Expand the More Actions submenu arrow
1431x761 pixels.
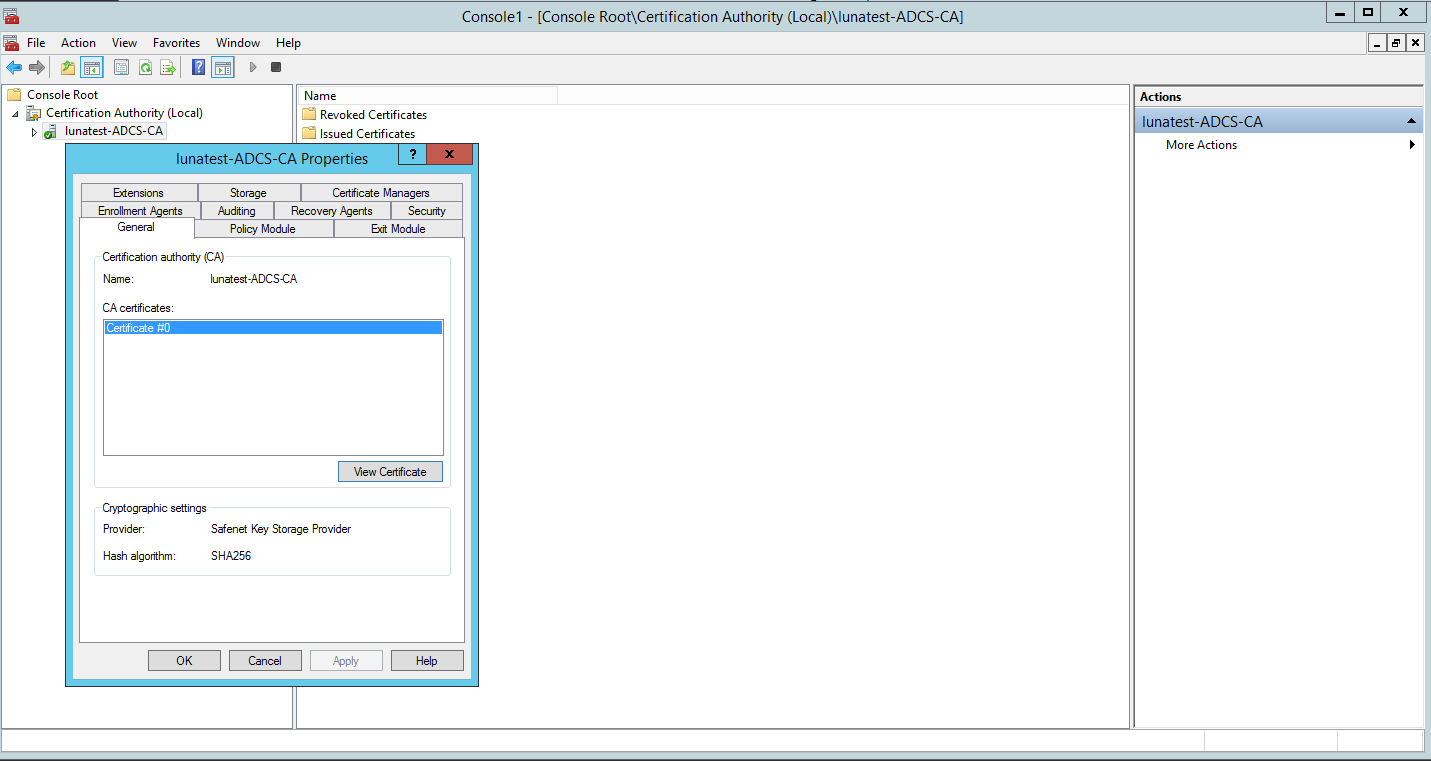(1412, 145)
